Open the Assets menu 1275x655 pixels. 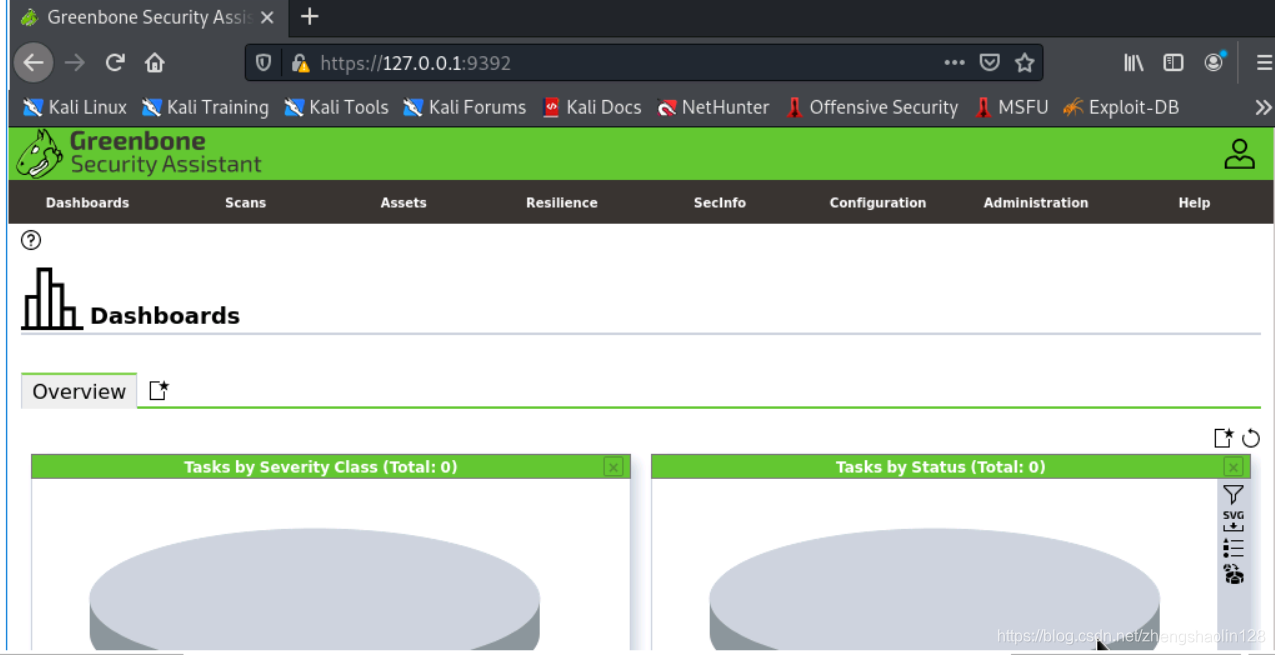(403, 202)
